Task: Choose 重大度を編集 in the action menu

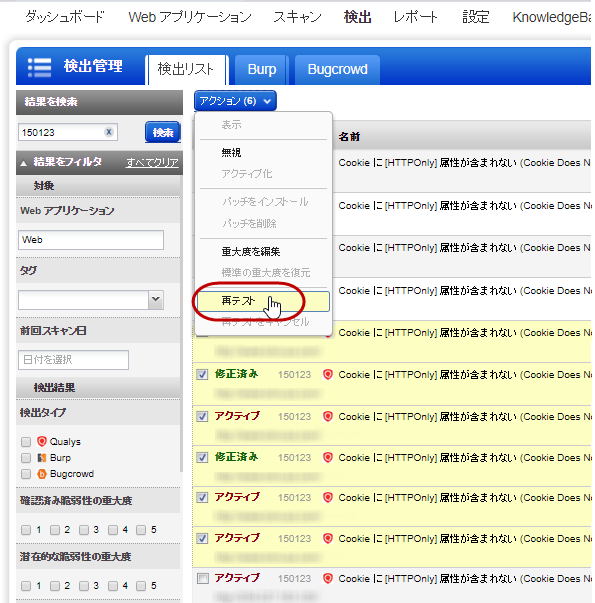Action: (251, 252)
